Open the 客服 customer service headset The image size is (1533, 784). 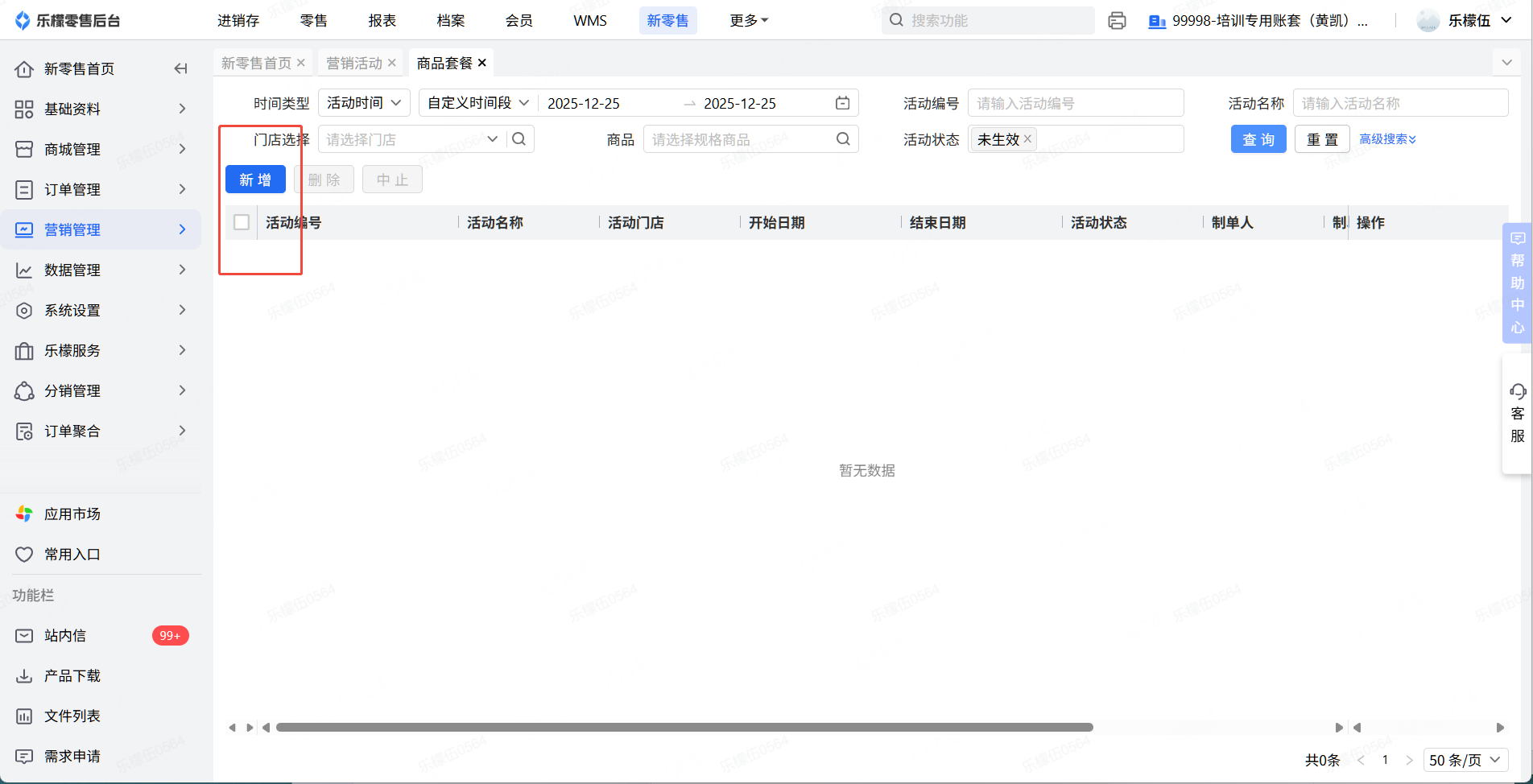tap(1517, 414)
